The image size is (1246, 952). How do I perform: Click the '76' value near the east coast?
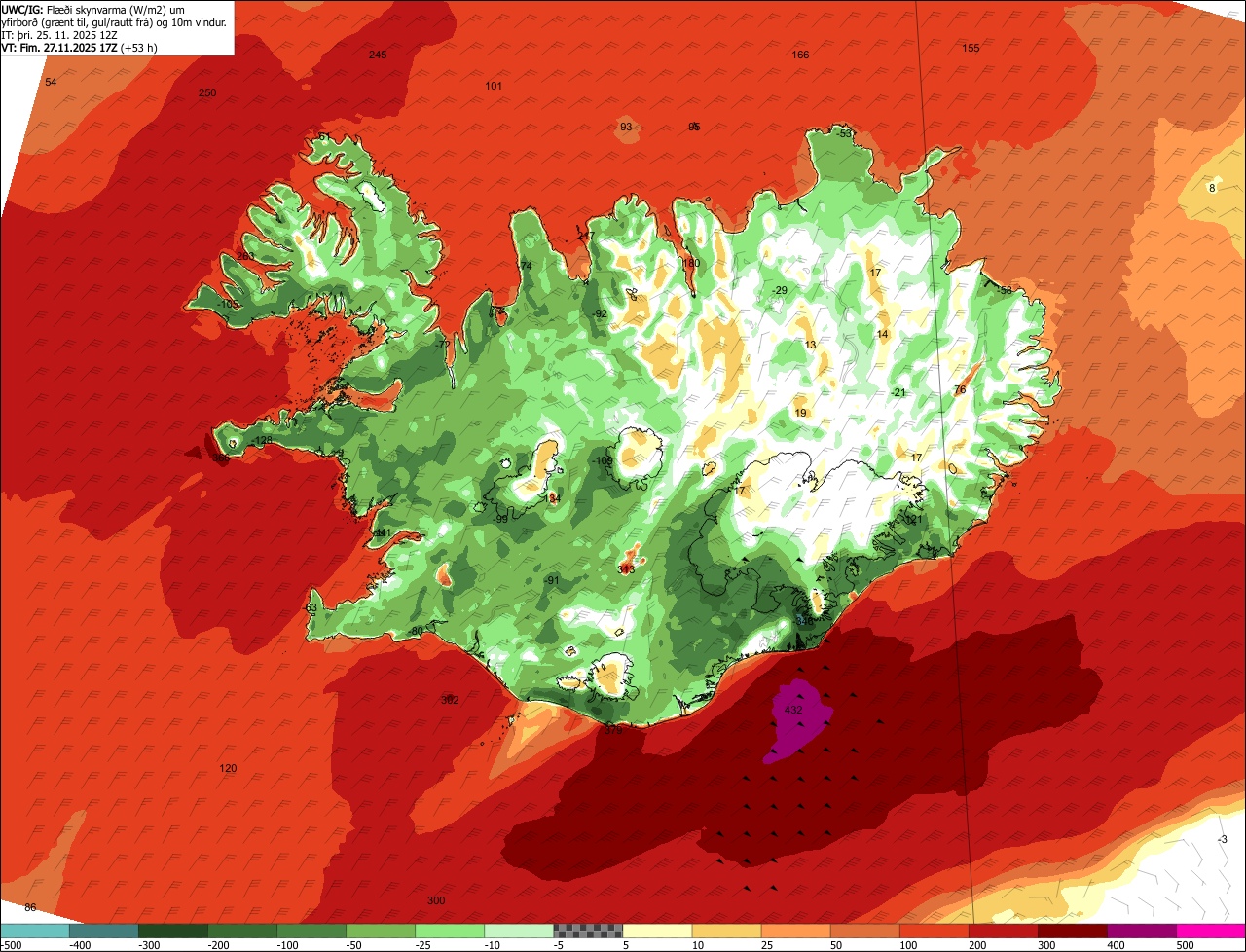coord(960,389)
